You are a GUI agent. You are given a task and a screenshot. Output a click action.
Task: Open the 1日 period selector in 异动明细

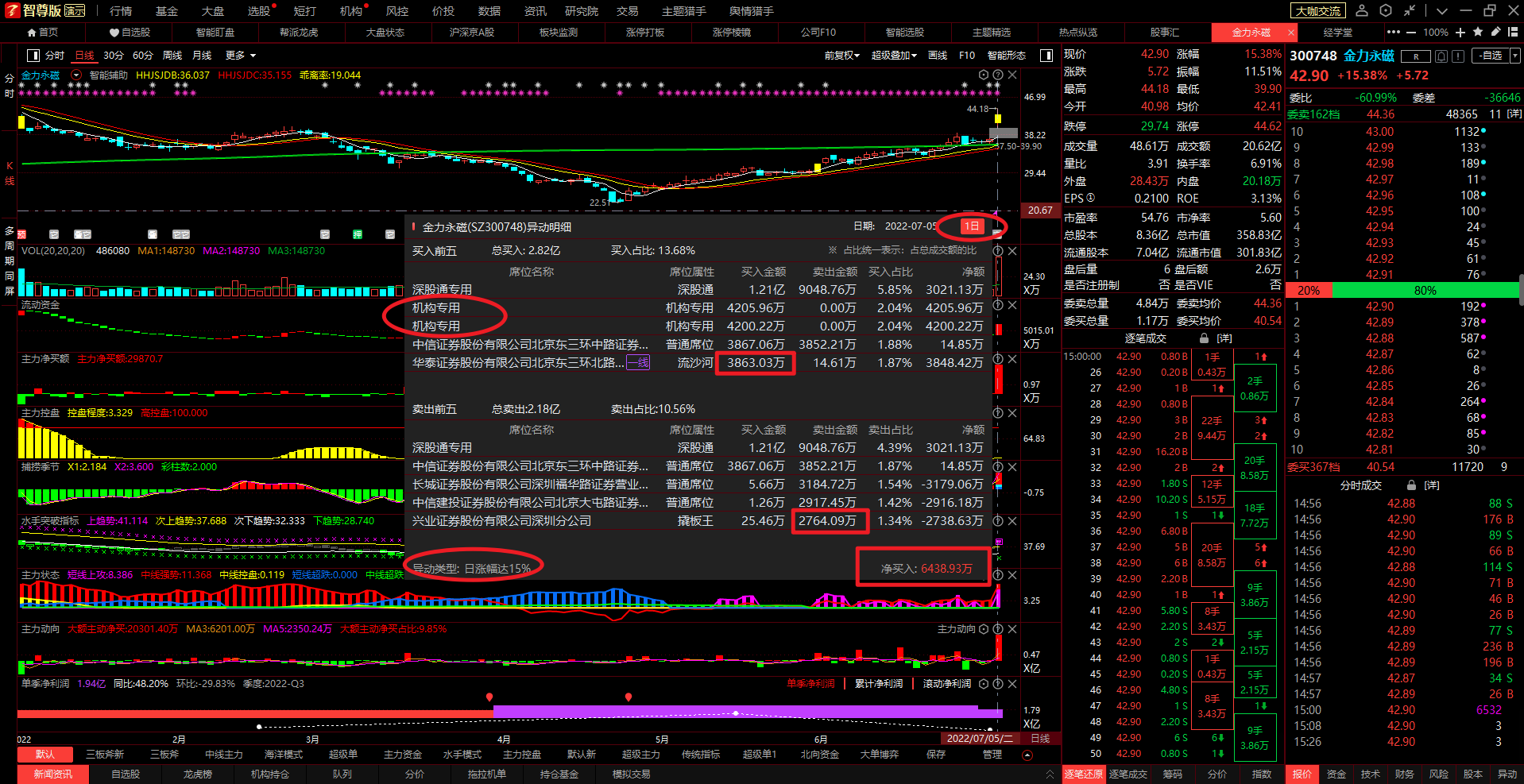[972, 226]
